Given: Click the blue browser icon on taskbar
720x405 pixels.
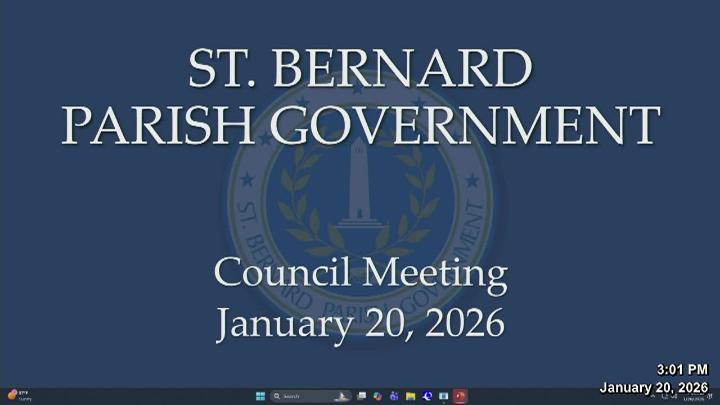Looking at the screenshot, I should tap(427, 396).
